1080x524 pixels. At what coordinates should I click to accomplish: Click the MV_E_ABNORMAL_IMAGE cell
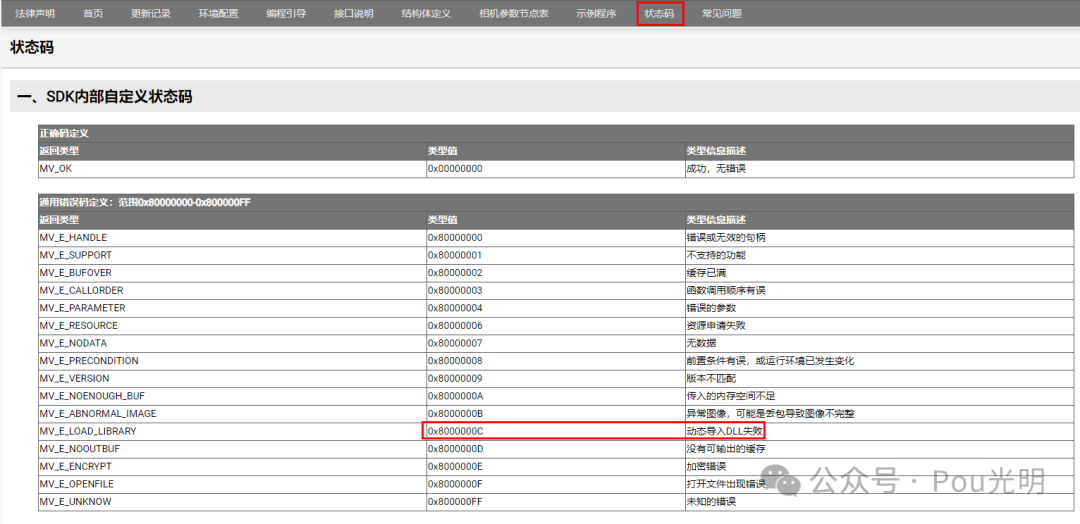click(233, 413)
